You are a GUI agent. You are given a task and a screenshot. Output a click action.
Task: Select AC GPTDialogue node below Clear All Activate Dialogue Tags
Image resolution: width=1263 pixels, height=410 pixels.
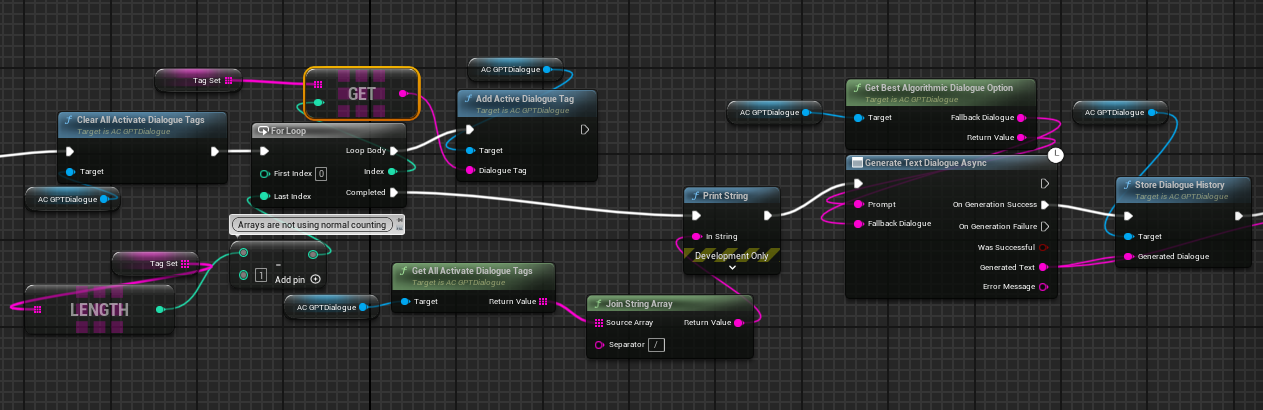72,199
